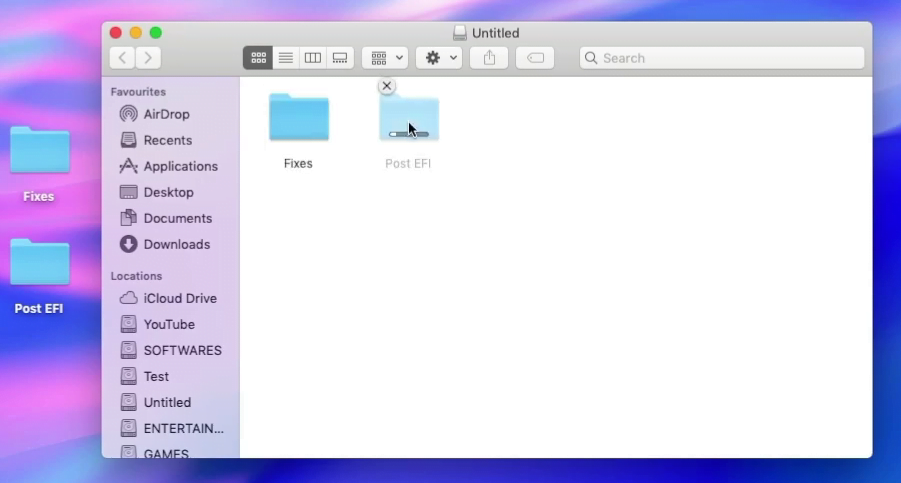Viewport: 901px width, 483px height.
Task: Minimize the Finder window with yellow button
Action: [x=136, y=33]
